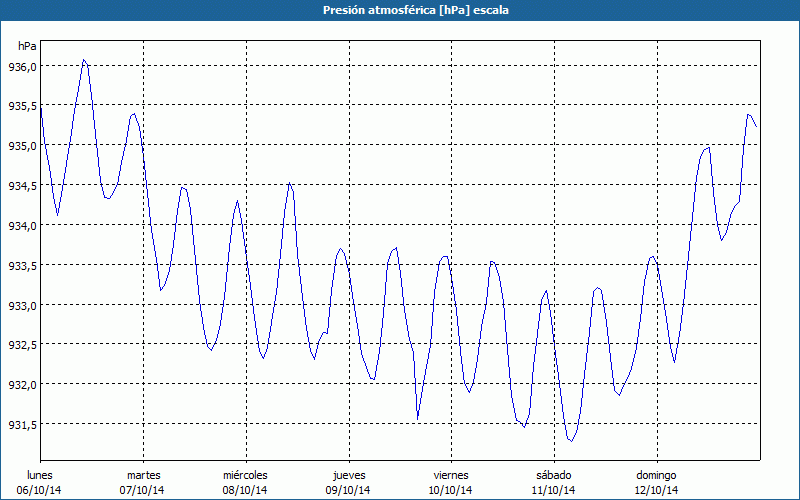Screen dimensions: 800x500
Task: Select the 12/10/14 date label
Action: click(x=656, y=490)
